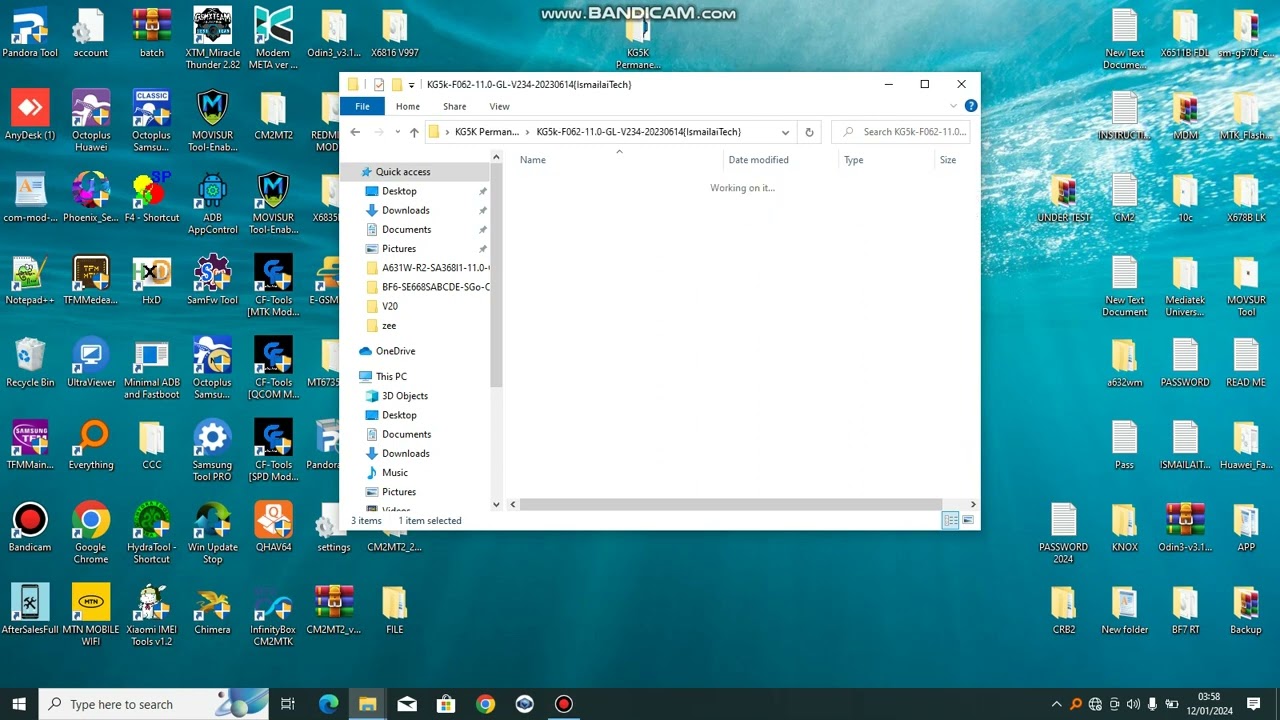Viewport: 1280px width, 720px height.
Task: Open AnyDesk shortcut on desktop
Action: coord(30,114)
